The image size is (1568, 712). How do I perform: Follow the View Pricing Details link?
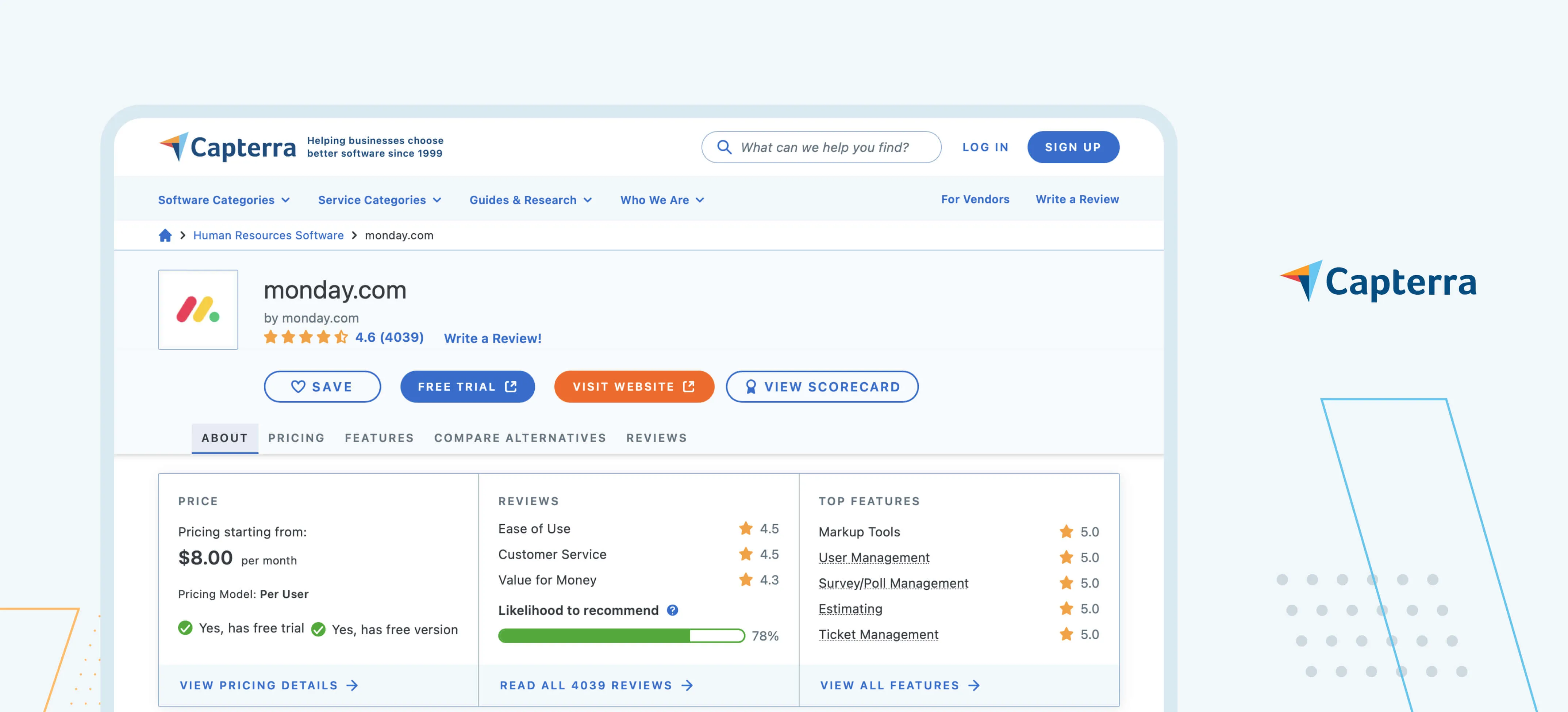[x=268, y=685]
